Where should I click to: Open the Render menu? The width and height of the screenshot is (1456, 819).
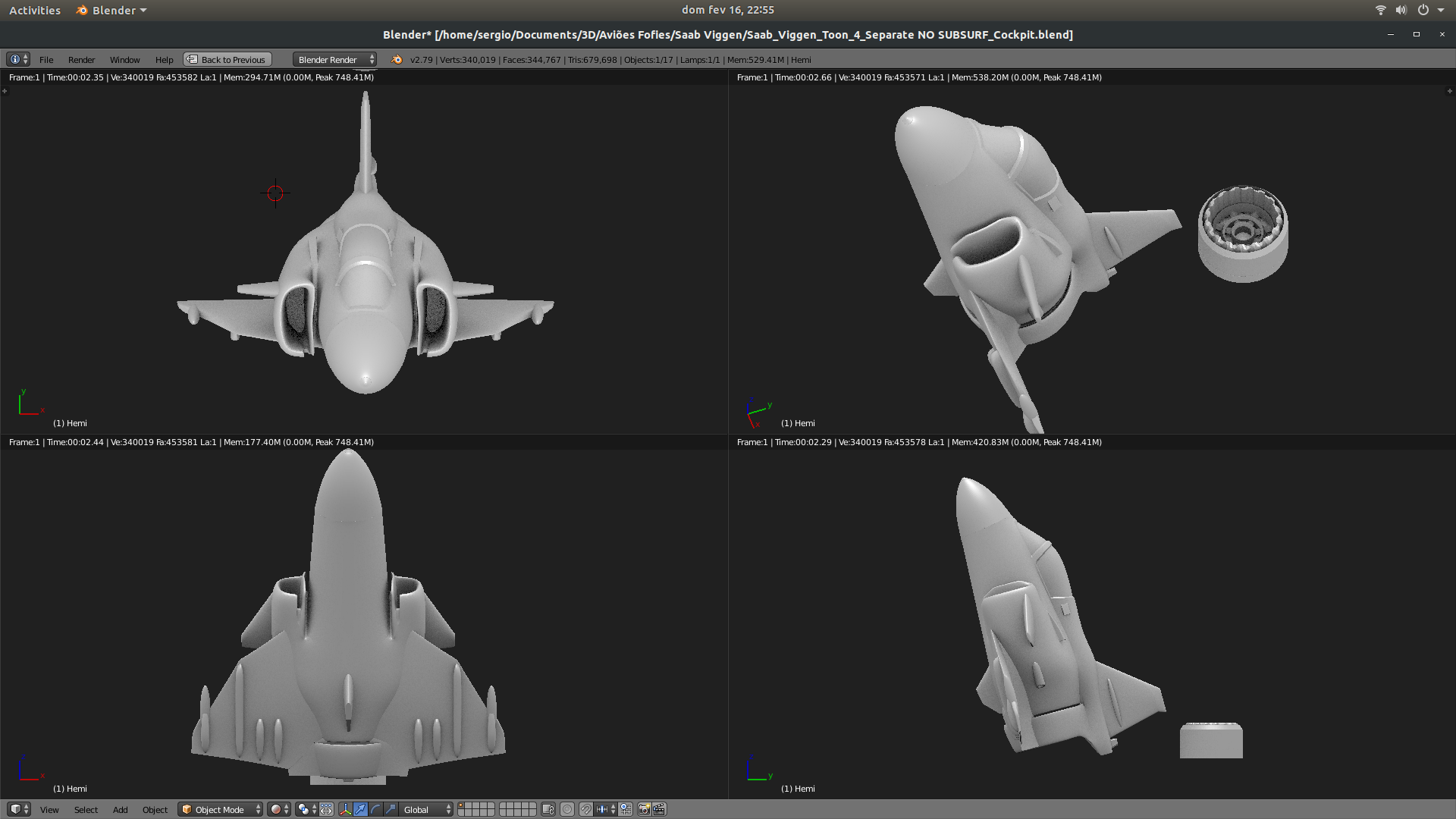tap(82, 59)
